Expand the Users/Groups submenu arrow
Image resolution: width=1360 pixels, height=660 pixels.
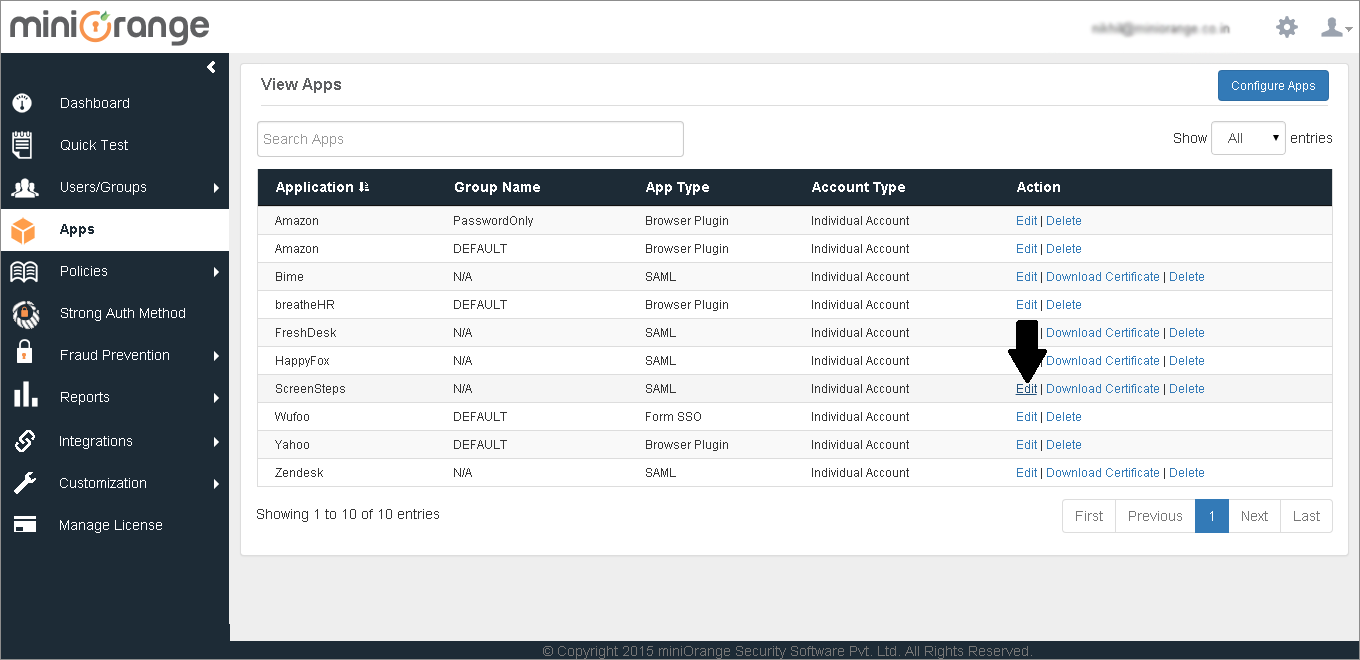coord(216,187)
